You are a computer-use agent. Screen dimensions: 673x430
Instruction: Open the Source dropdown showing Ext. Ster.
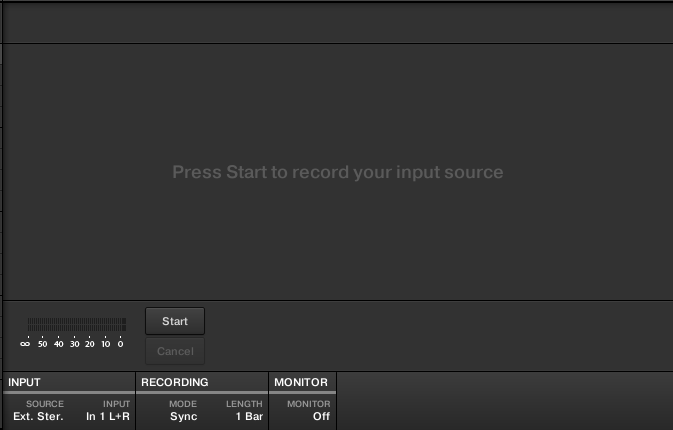[38, 416]
